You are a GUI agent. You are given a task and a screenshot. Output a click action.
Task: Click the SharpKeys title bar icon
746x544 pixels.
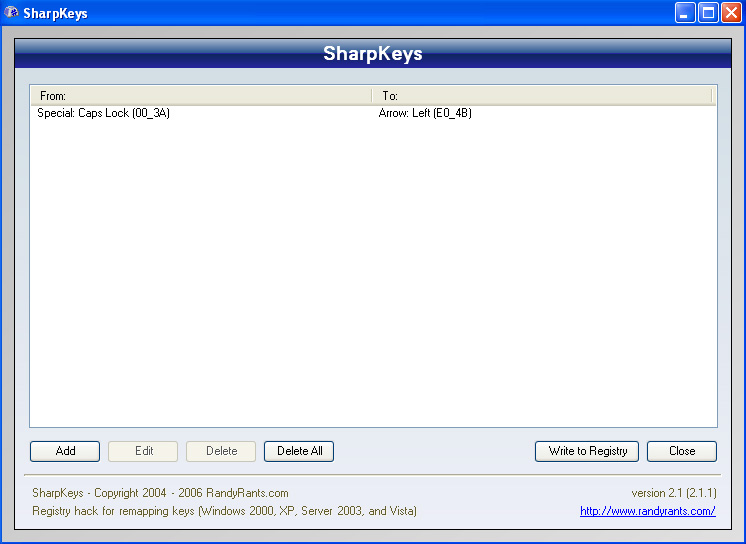[11, 12]
